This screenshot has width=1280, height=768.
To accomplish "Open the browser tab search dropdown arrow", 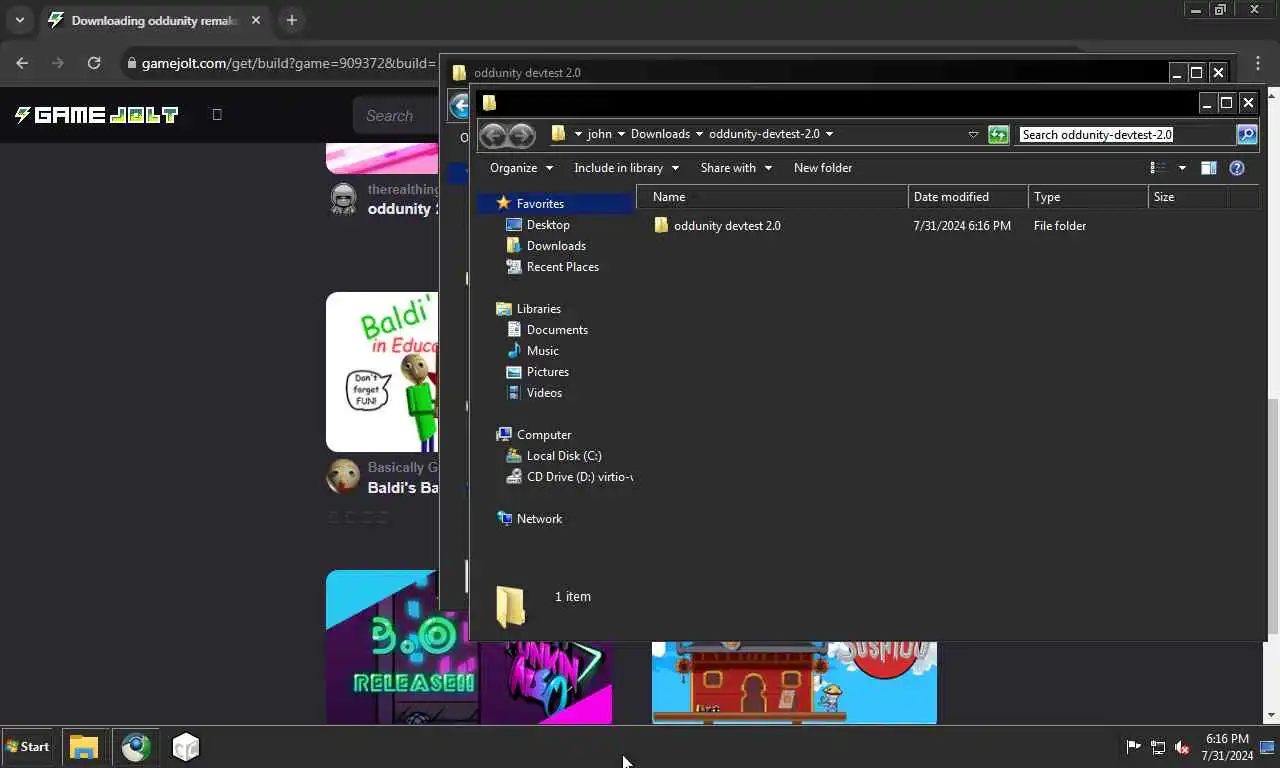I will coord(19,20).
